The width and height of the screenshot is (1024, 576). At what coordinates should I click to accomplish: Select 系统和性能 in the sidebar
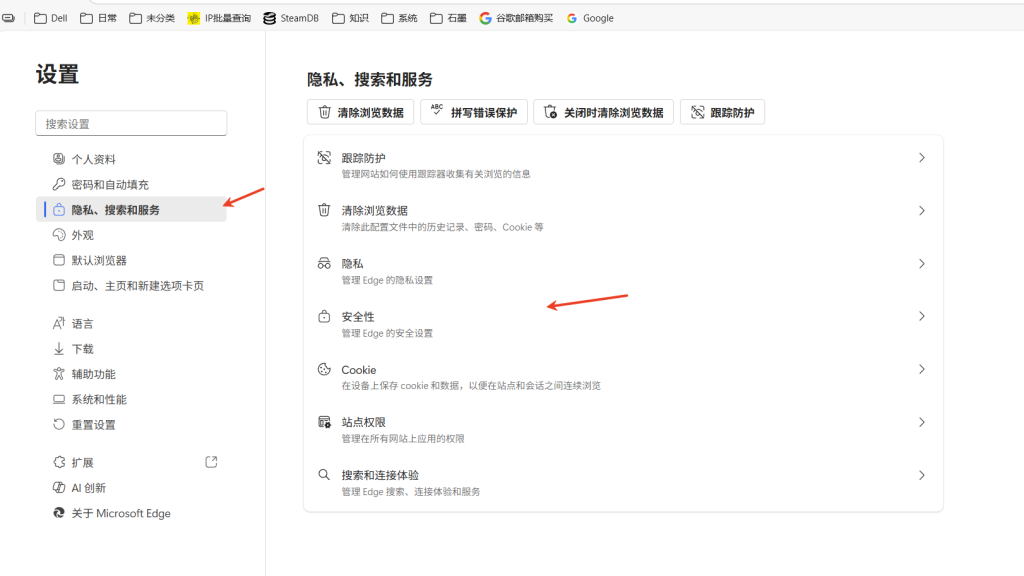click(98, 399)
